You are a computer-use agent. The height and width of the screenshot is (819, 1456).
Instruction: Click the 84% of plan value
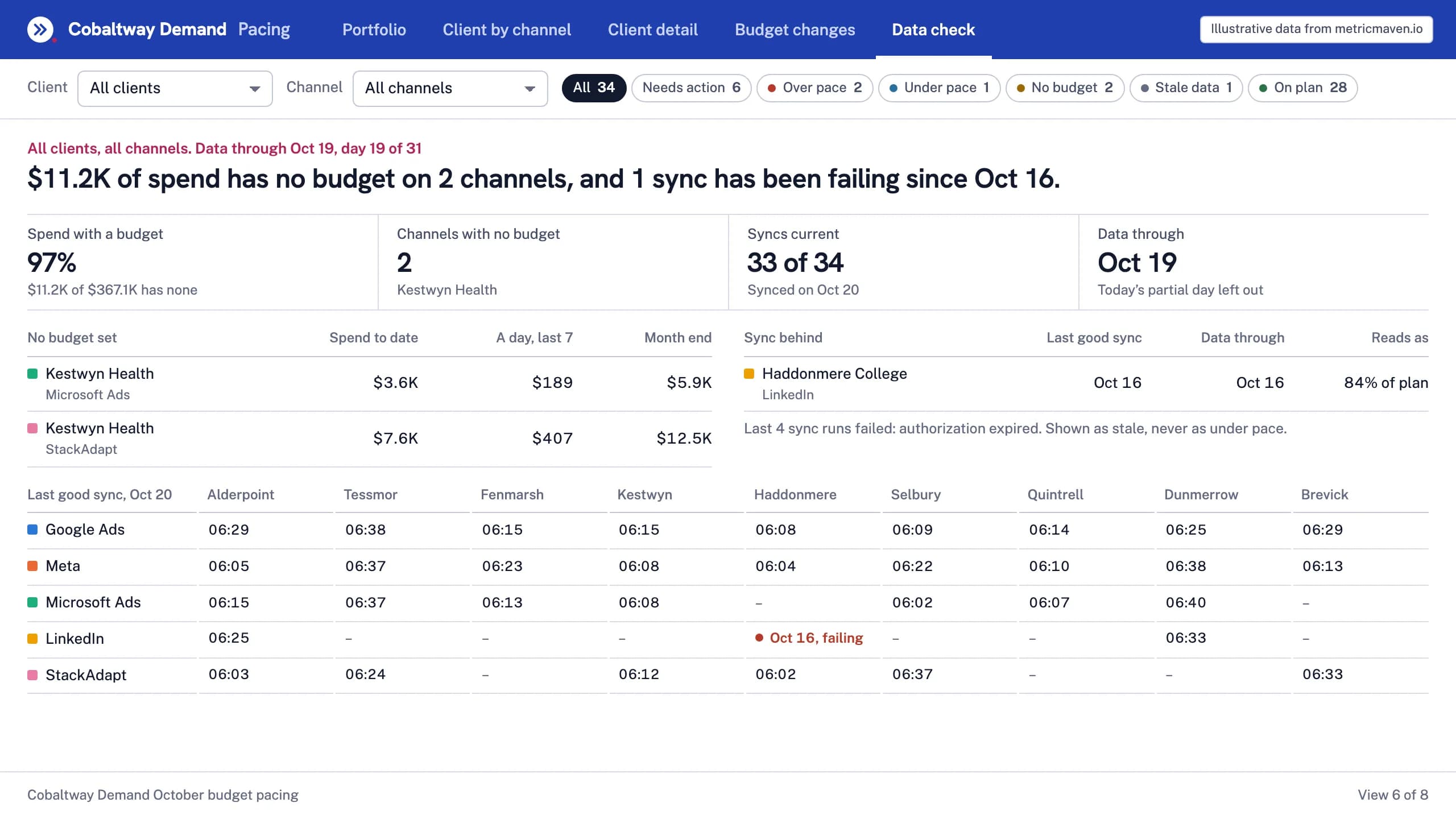click(1385, 383)
